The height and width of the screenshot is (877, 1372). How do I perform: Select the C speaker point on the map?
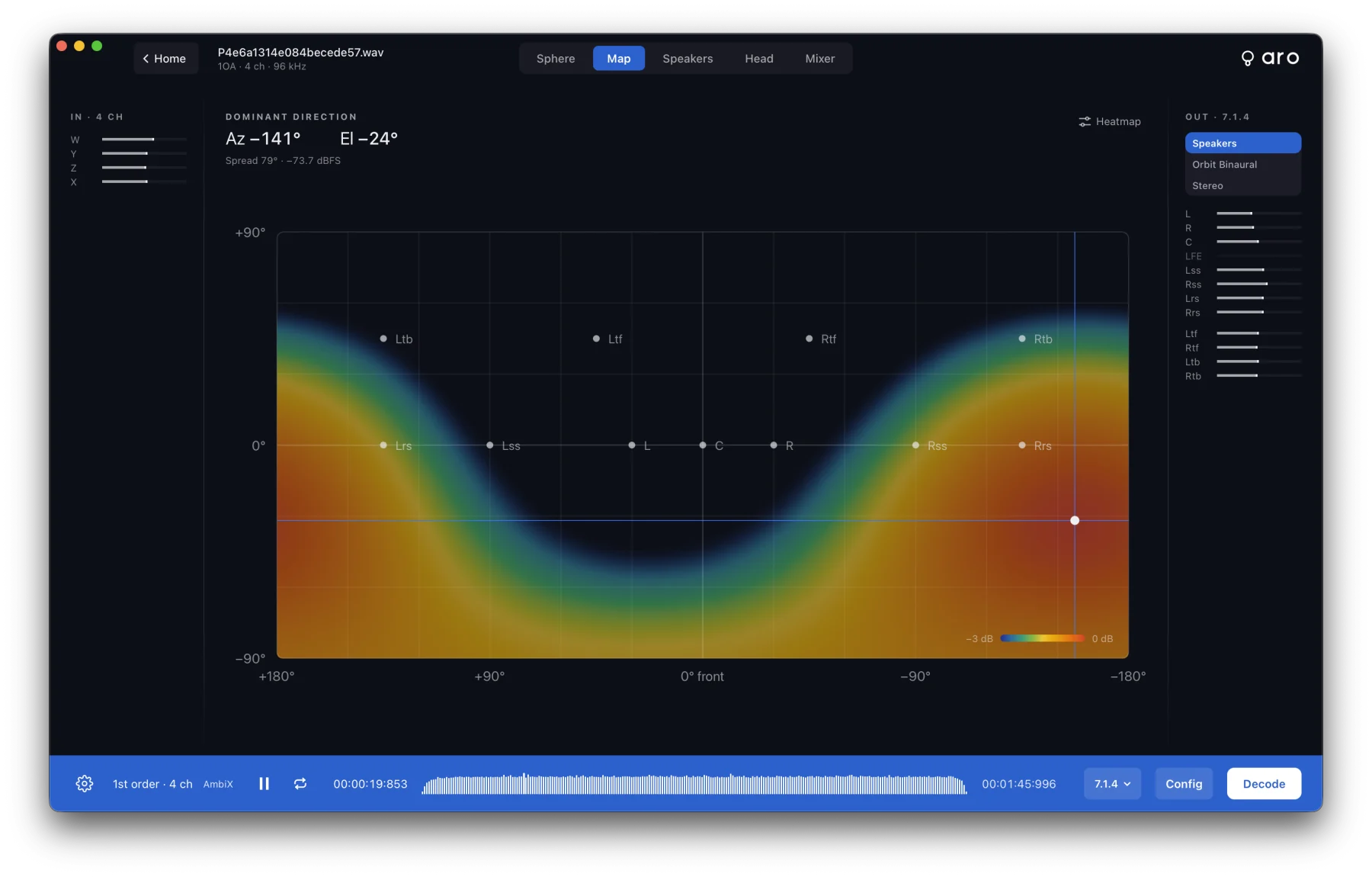(703, 445)
